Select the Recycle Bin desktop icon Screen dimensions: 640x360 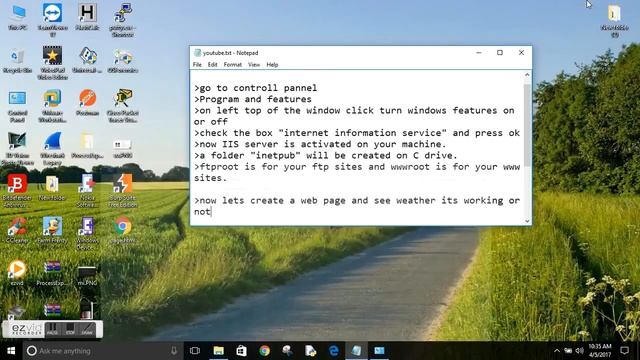click(18, 61)
